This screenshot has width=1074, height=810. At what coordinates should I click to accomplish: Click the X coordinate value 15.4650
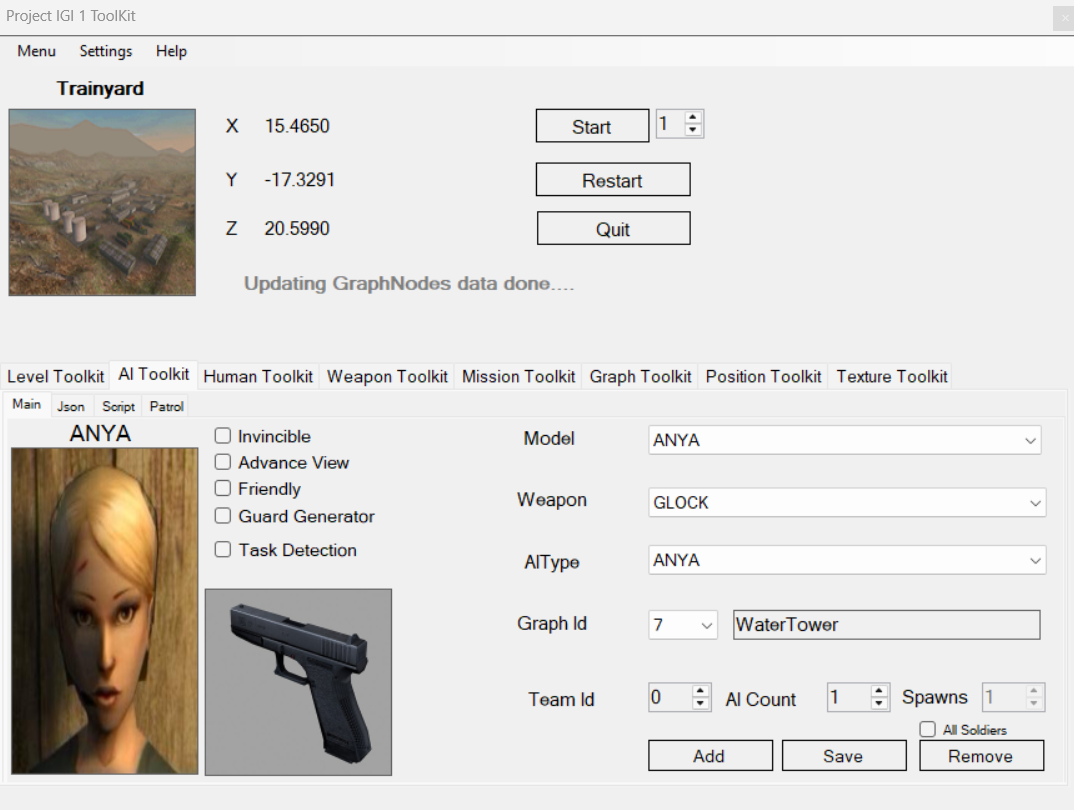pos(297,126)
